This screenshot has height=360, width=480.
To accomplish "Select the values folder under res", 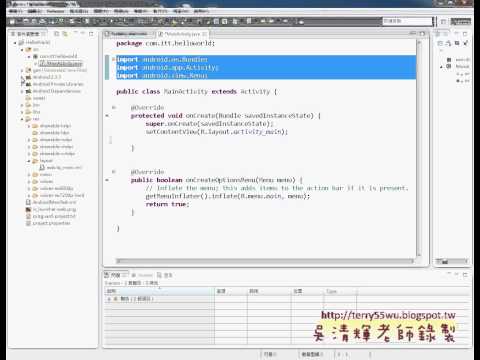I will (x=43, y=181).
